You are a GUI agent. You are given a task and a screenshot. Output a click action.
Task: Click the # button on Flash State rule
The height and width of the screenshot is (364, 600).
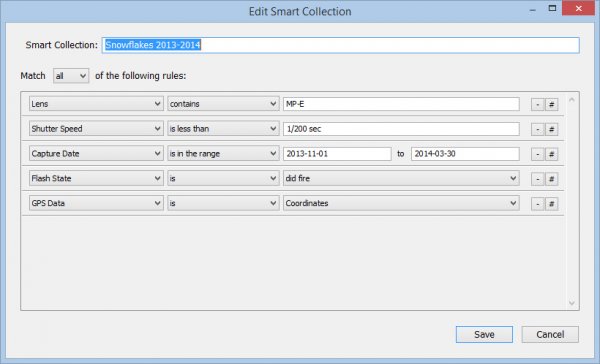tap(551, 179)
